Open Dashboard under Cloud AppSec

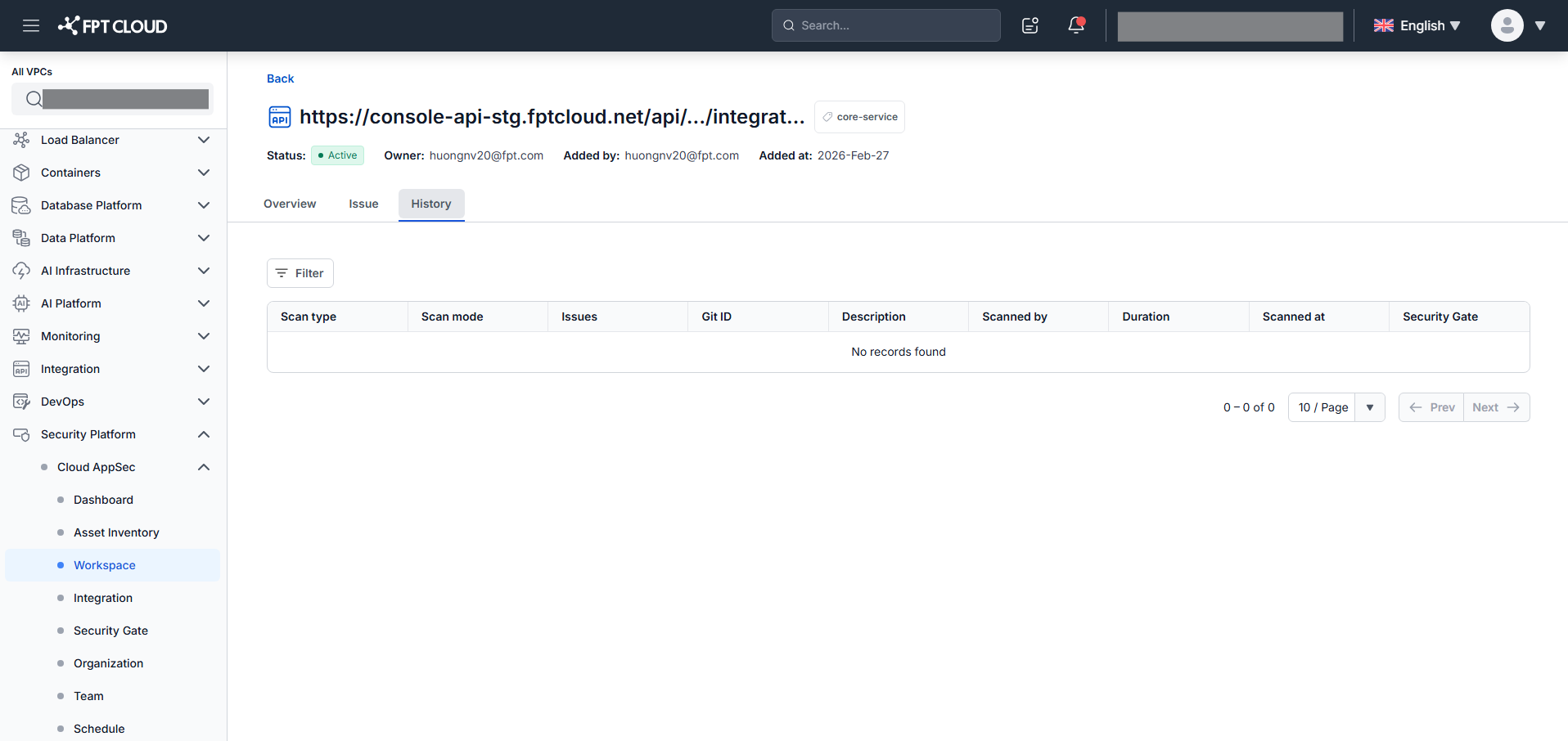(103, 500)
